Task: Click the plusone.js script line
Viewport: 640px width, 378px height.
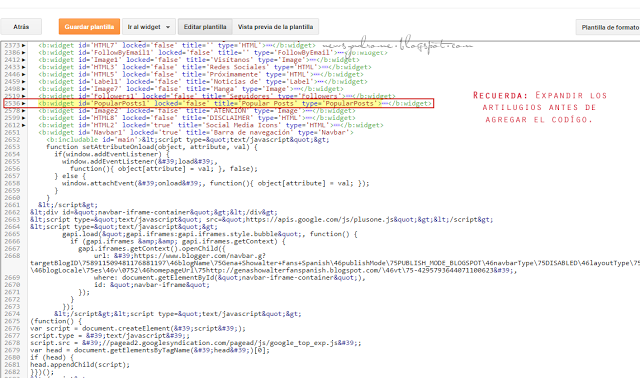Action: 262,220
